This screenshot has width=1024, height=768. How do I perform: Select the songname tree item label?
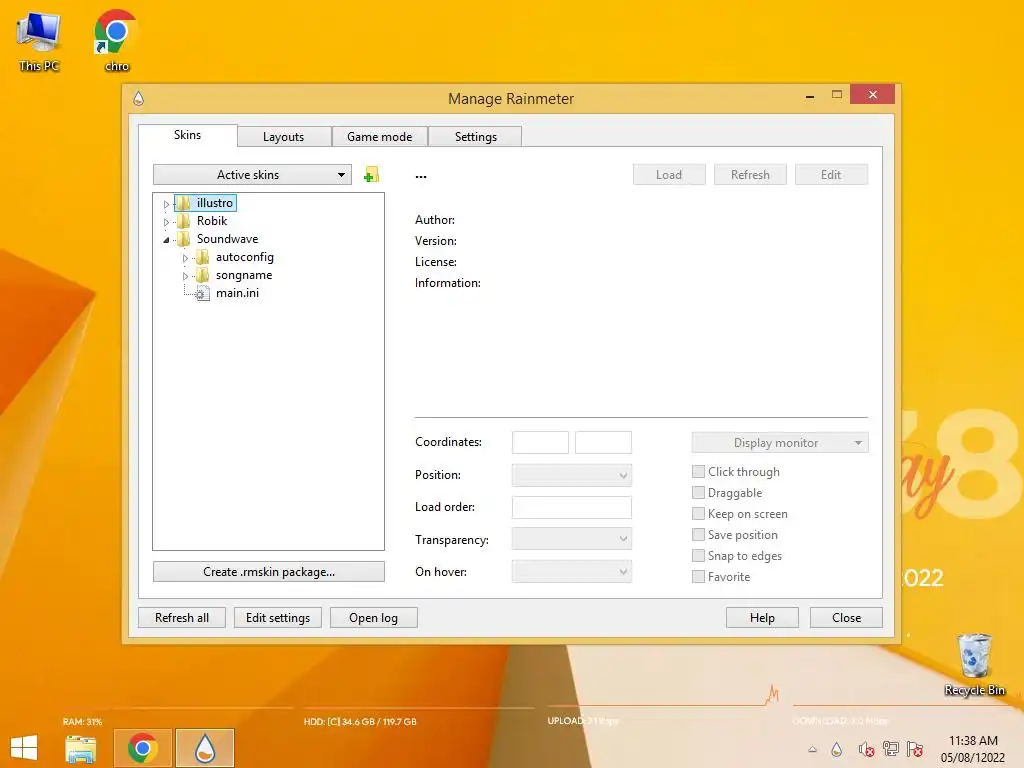[244, 275]
